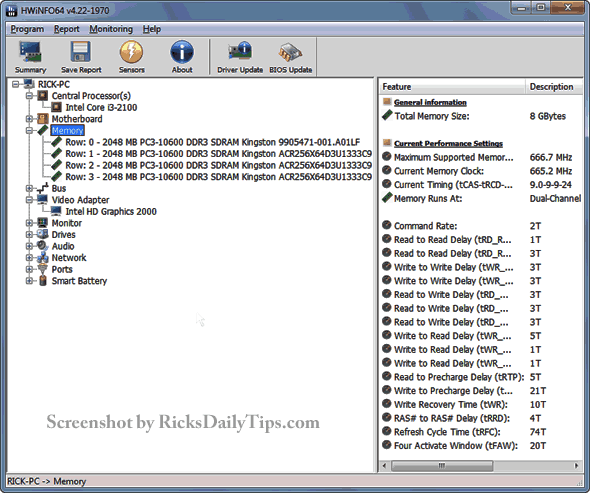Screen dimensions: 590x493
Task: Collapse the Memory branch
Action: pos(29,130)
